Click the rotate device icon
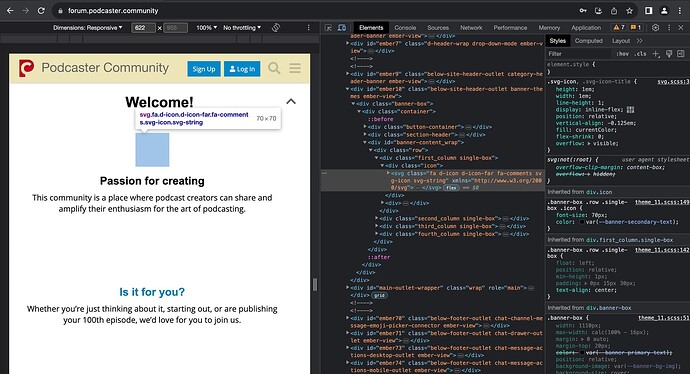Screen dimensions: 690x374 (x=276, y=27)
